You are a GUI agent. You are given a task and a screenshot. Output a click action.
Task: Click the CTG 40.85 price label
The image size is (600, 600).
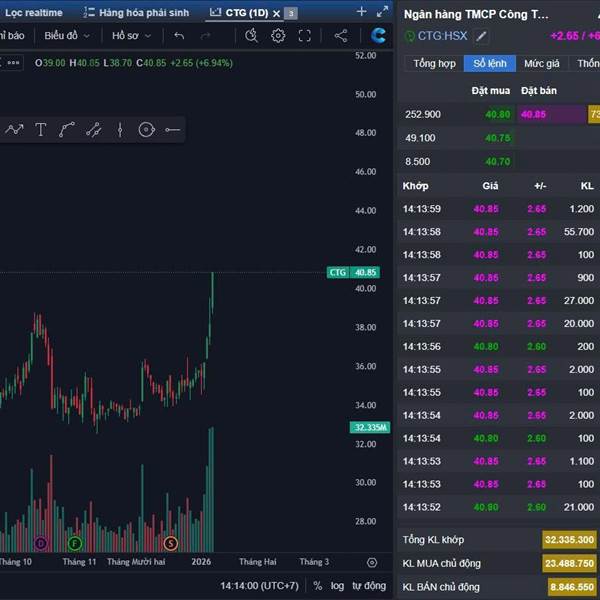tap(353, 272)
